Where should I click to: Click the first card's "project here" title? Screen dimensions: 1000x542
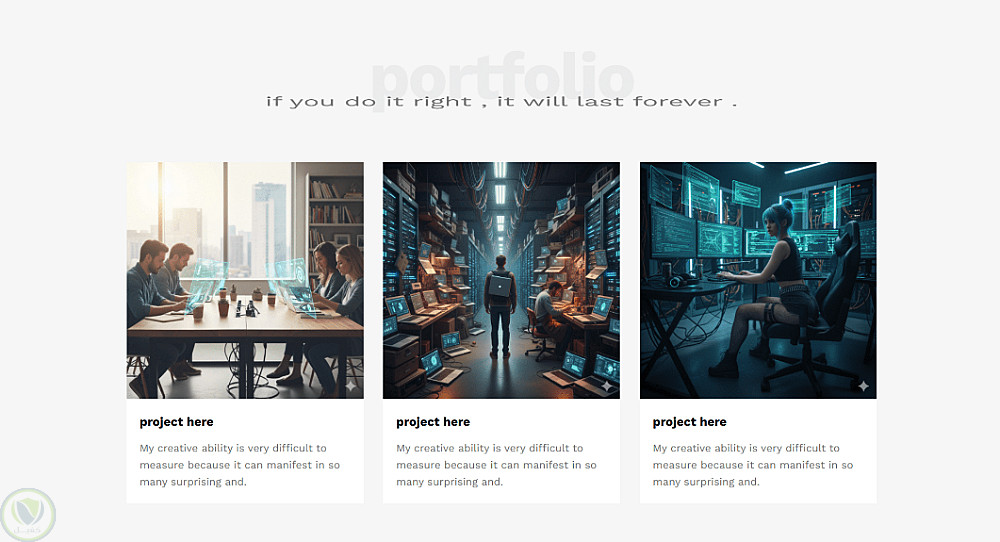coord(177,422)
